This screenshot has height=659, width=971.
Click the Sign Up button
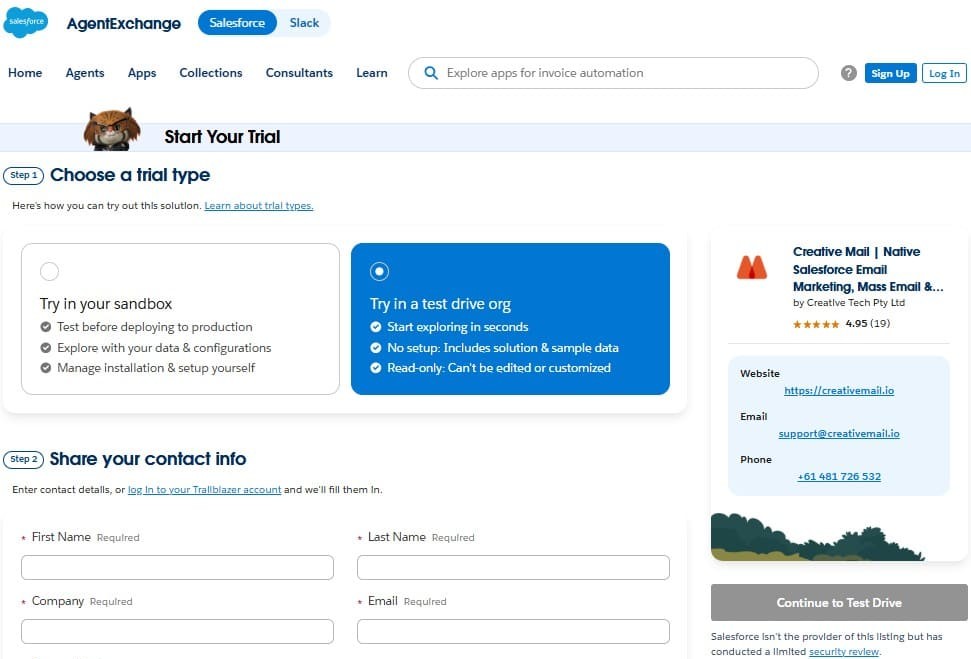[x=890, y=73]
